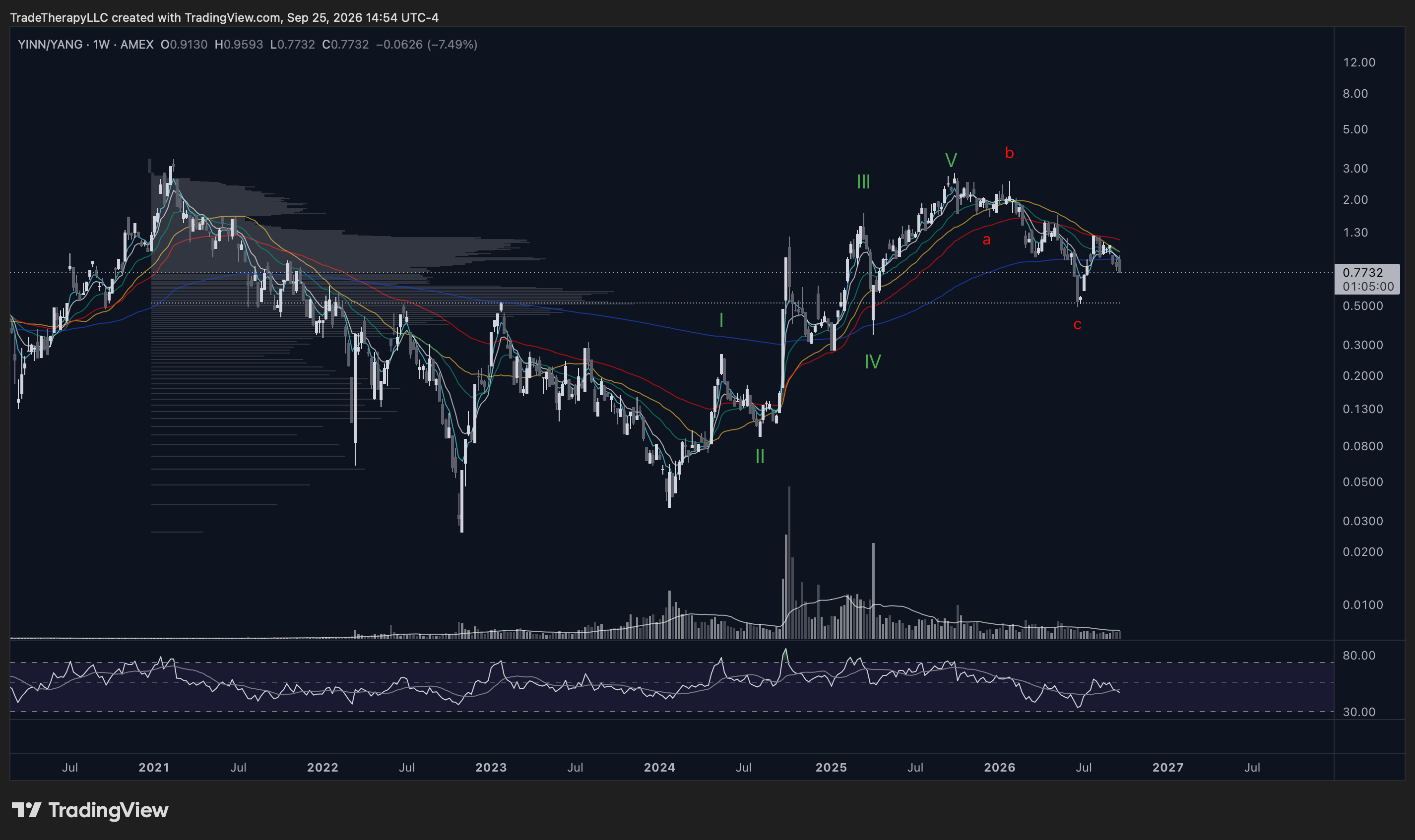Click the 2024 label on the time axis
The width and height of the screenshot is (1415, 840).
660,768
